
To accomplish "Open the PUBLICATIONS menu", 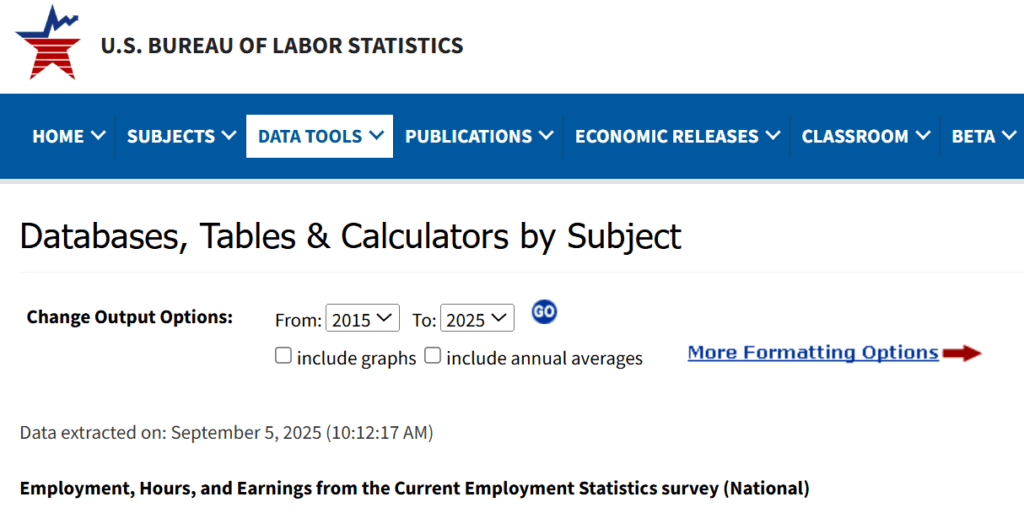I will click(x=479, y=136).
